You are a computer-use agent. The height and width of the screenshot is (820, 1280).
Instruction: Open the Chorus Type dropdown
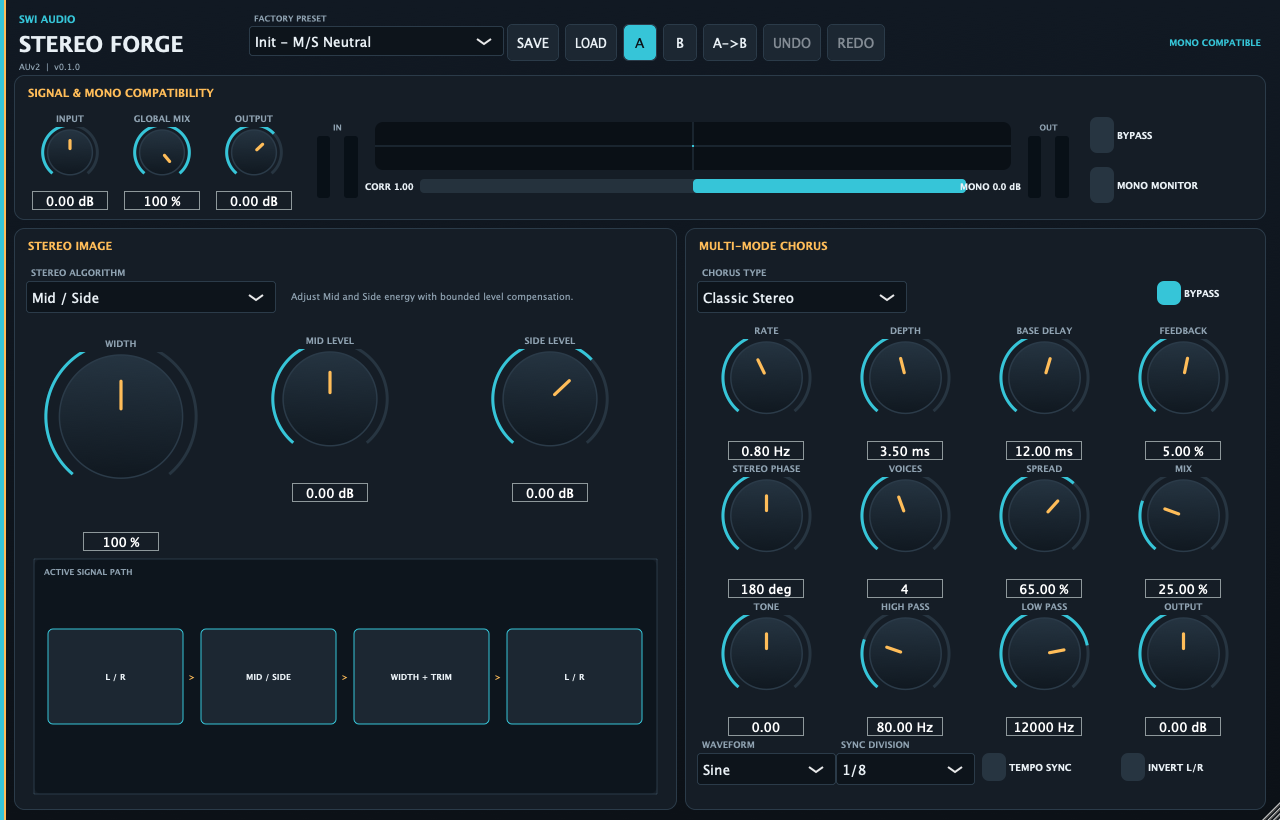click(x=802, y=297)
